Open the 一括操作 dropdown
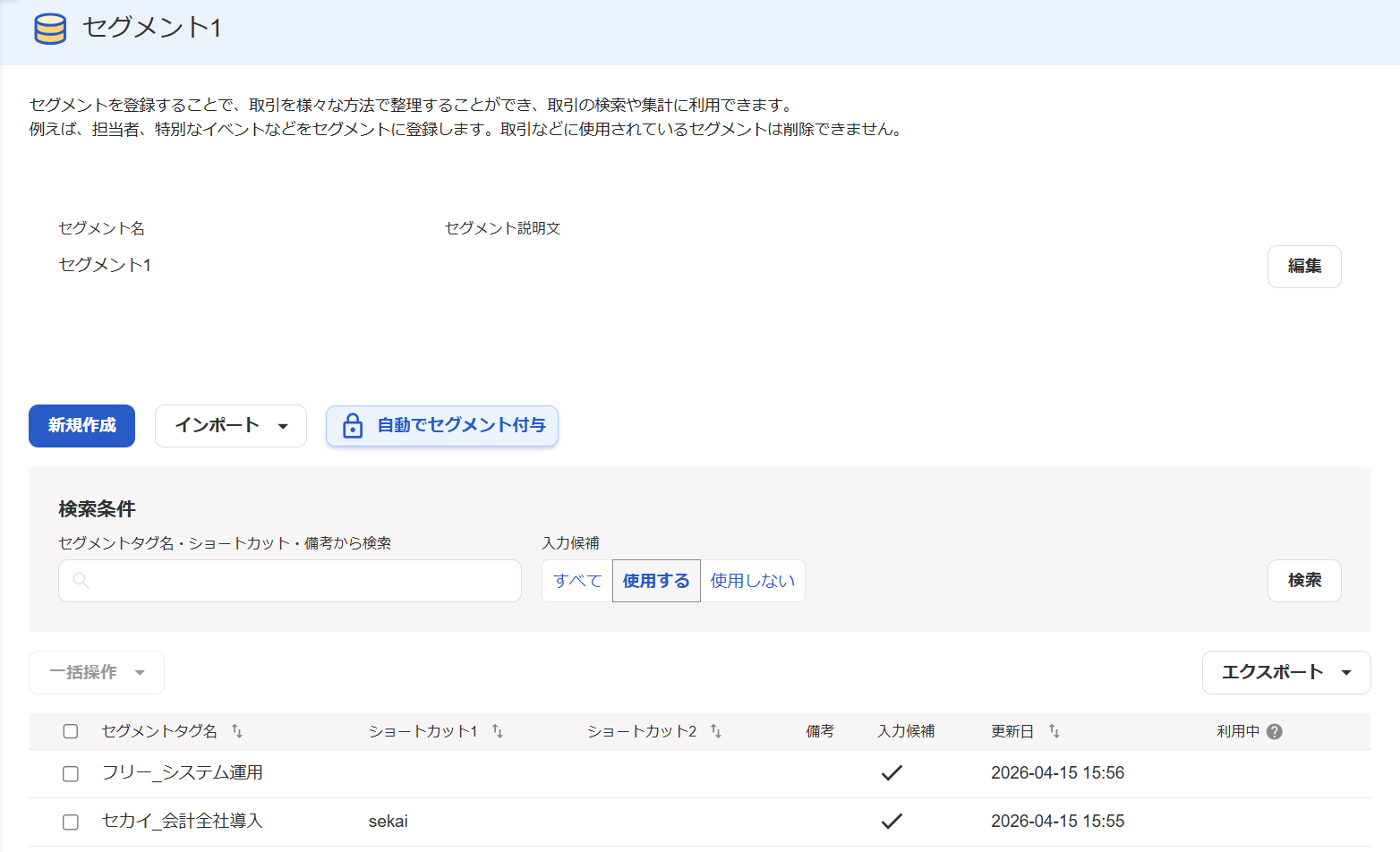Viewport: 1400px width, 852px height. (x=97, y=672)
